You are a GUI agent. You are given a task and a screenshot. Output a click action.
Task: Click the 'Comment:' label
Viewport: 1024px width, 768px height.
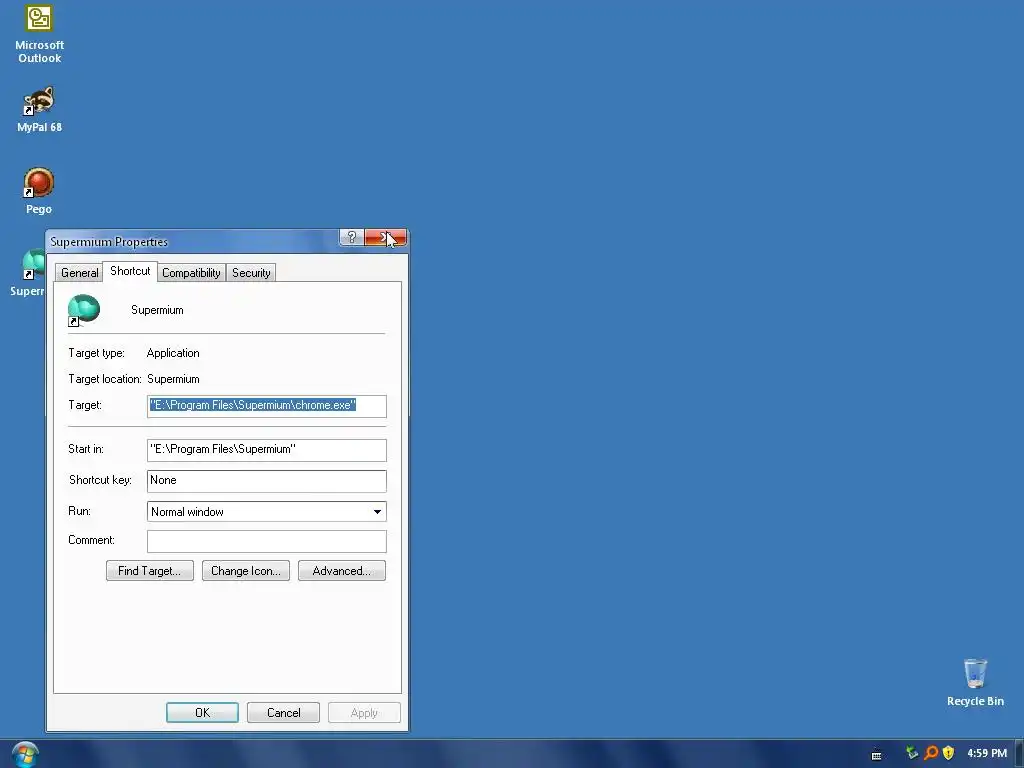[x=91, y=540]
